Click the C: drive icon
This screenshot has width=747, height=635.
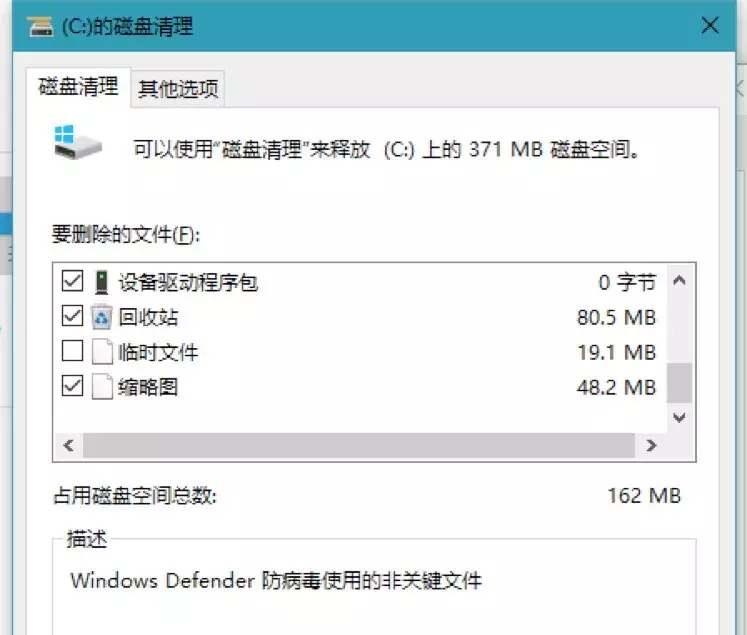click(78, 146)
